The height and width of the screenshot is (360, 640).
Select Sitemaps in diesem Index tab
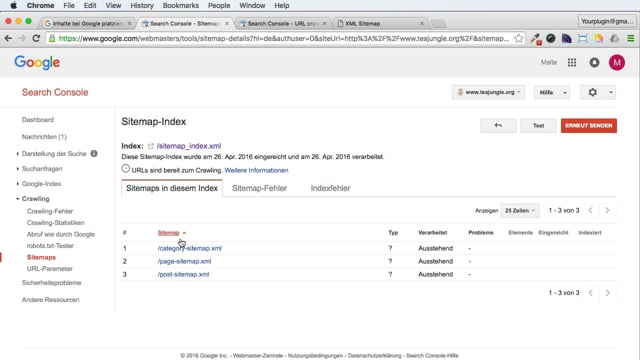(172, 188)
